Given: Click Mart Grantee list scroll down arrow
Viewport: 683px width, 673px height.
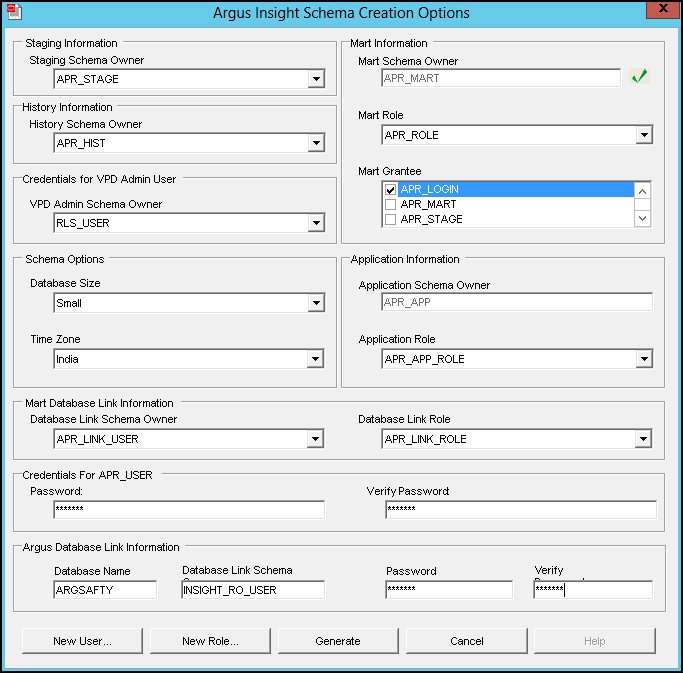Looking at the screenshot, I should point(642,218).
